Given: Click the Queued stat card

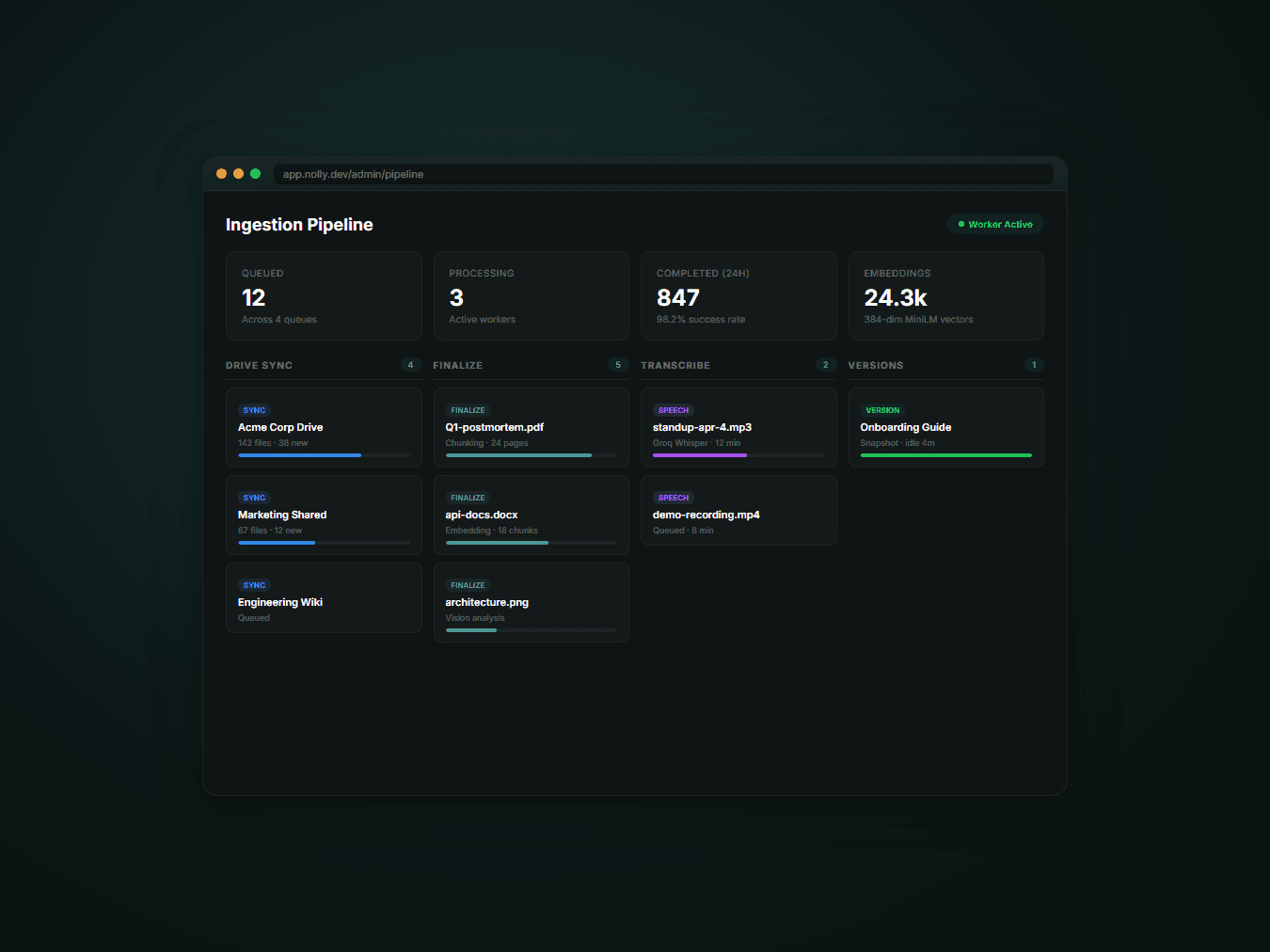Looking at the screenshot, I should (324, 295).
